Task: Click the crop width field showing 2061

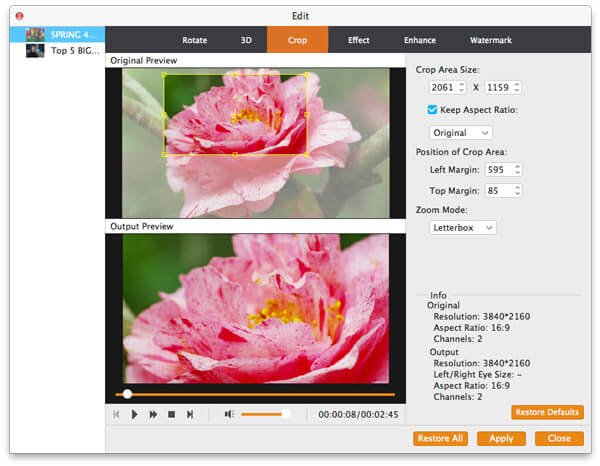Action: pyautogui.click(x=443, y=87)
